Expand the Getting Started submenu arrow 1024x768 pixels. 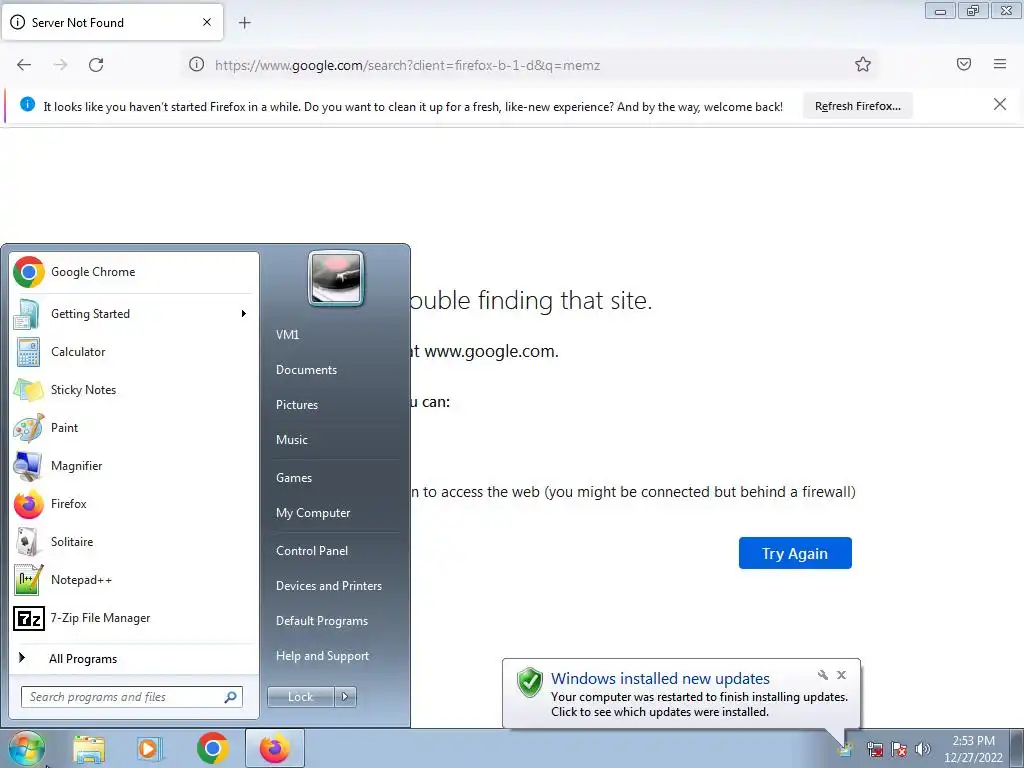click(244, 313)
